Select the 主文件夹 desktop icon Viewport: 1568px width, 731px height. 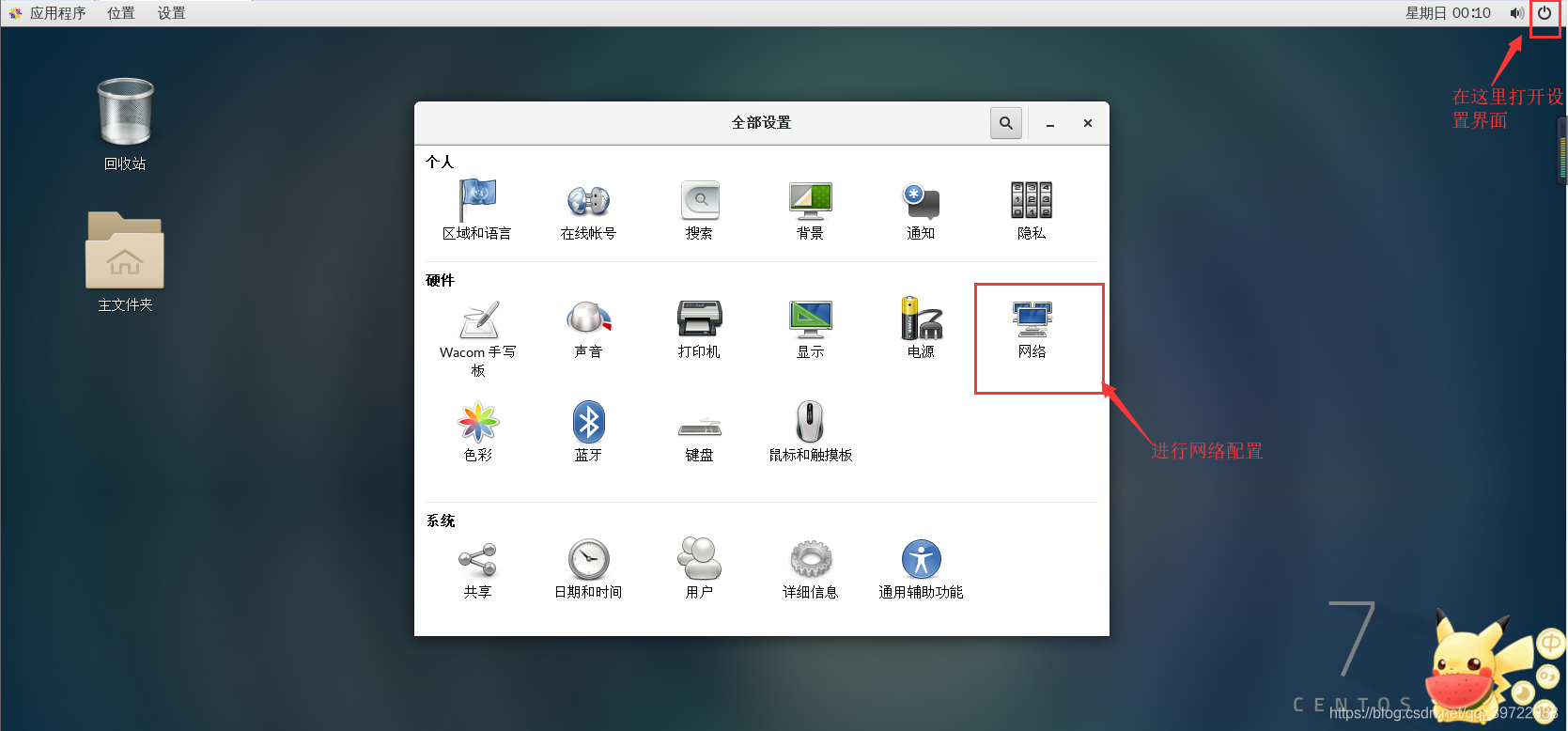click(125, 262)
